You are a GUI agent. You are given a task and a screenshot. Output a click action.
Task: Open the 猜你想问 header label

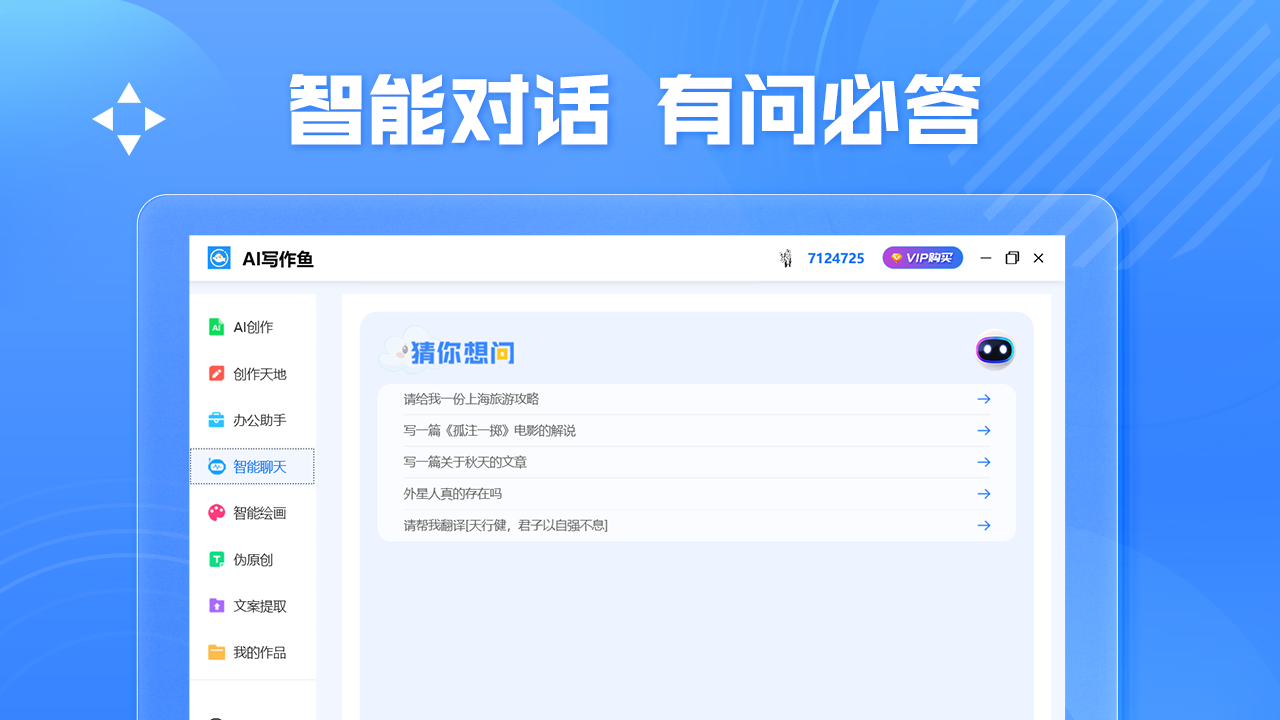(461, 351)
